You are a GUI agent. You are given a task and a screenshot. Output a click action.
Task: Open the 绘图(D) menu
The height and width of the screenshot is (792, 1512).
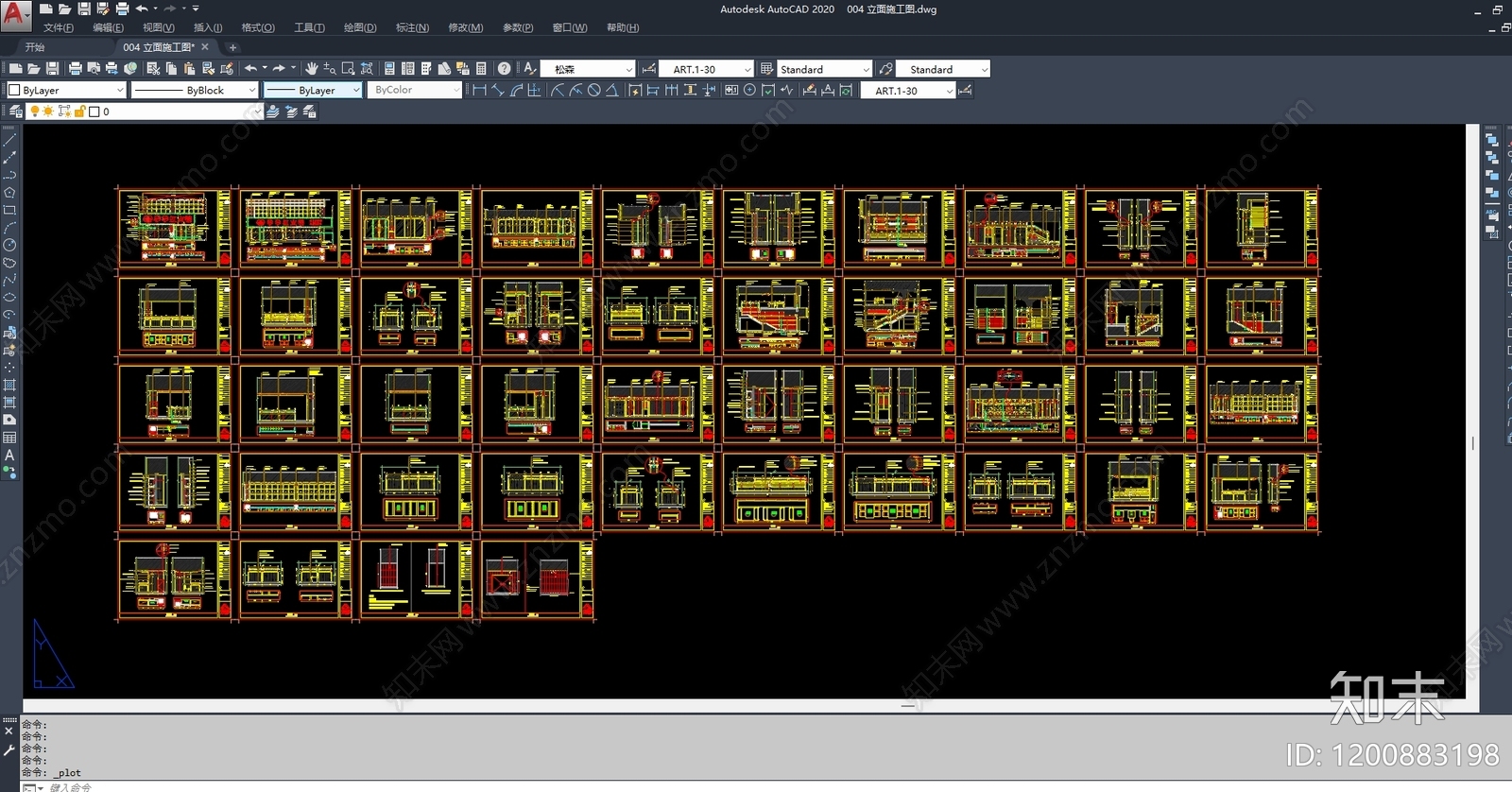(x=360, y=27)
